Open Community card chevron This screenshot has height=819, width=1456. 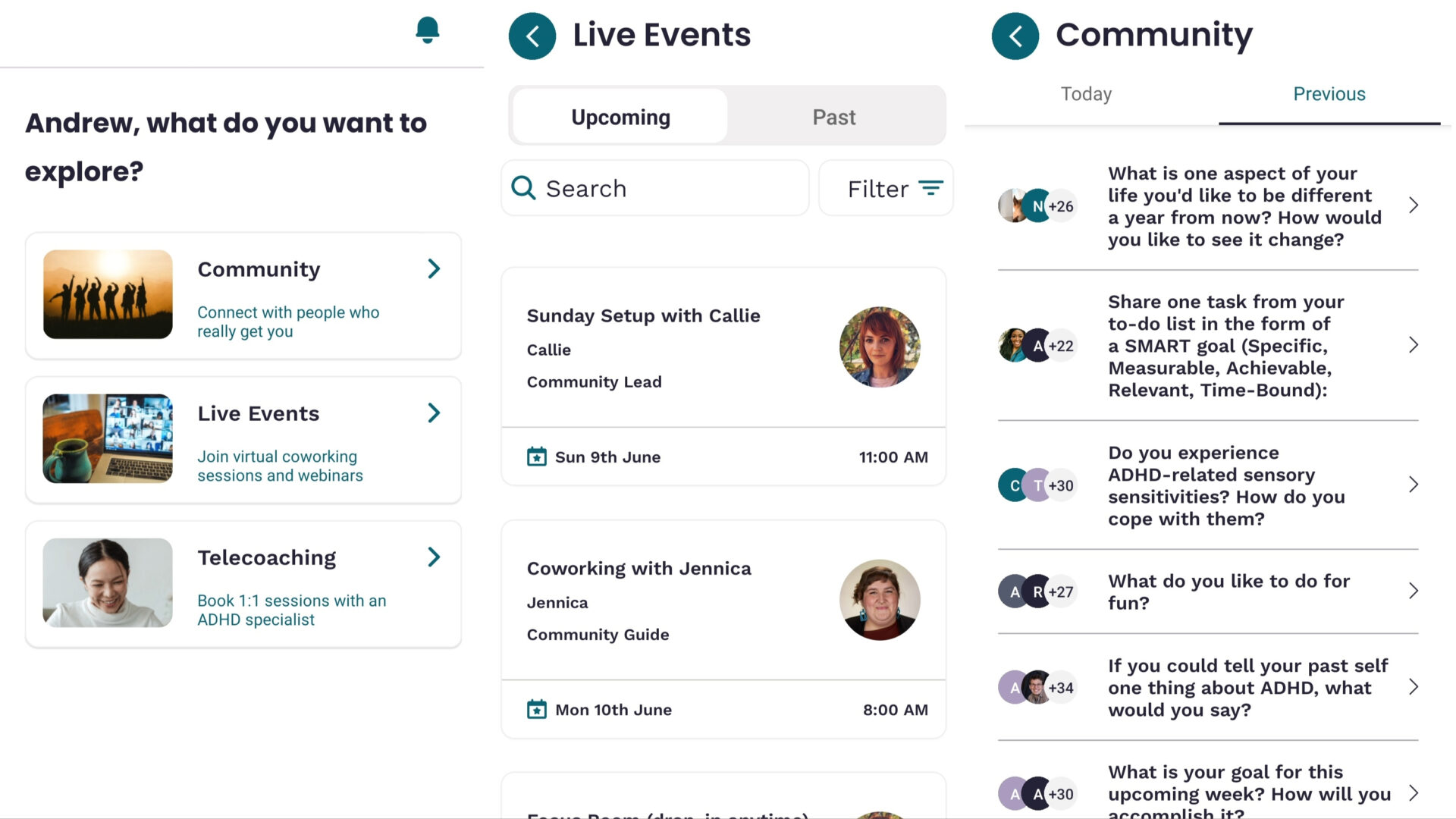click(434, 268)
